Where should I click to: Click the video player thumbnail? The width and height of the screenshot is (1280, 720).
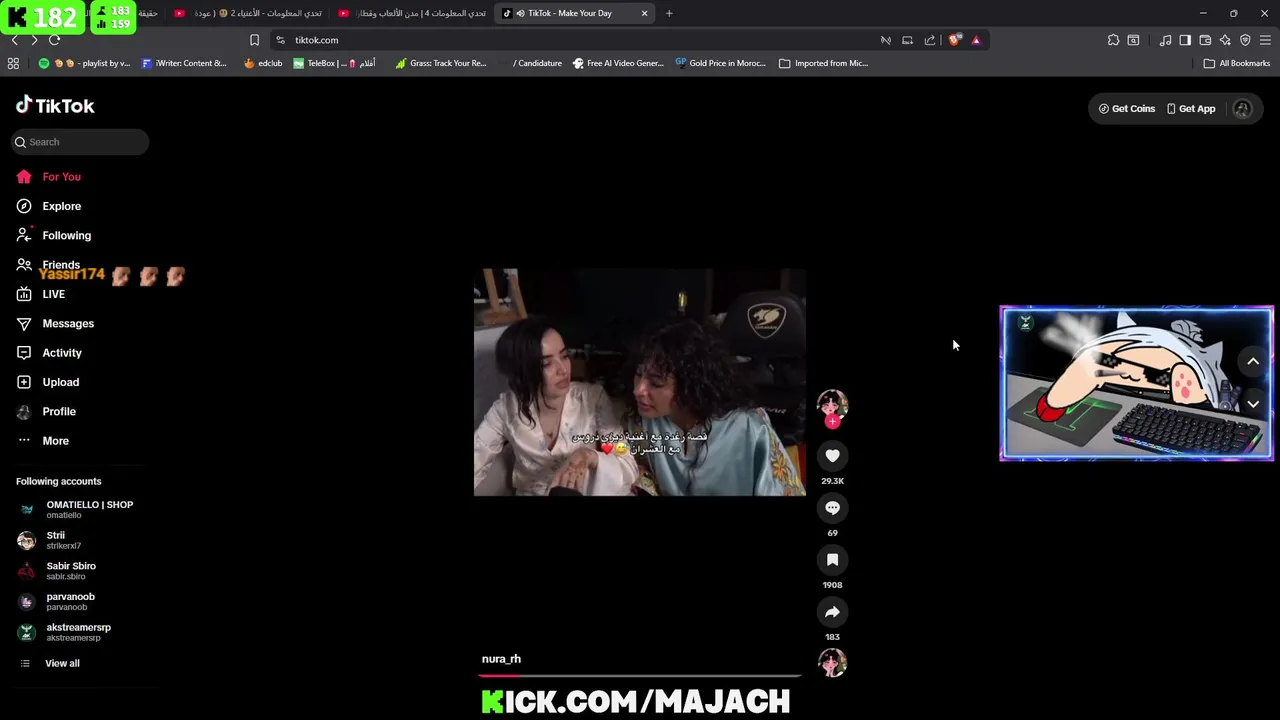639,382
